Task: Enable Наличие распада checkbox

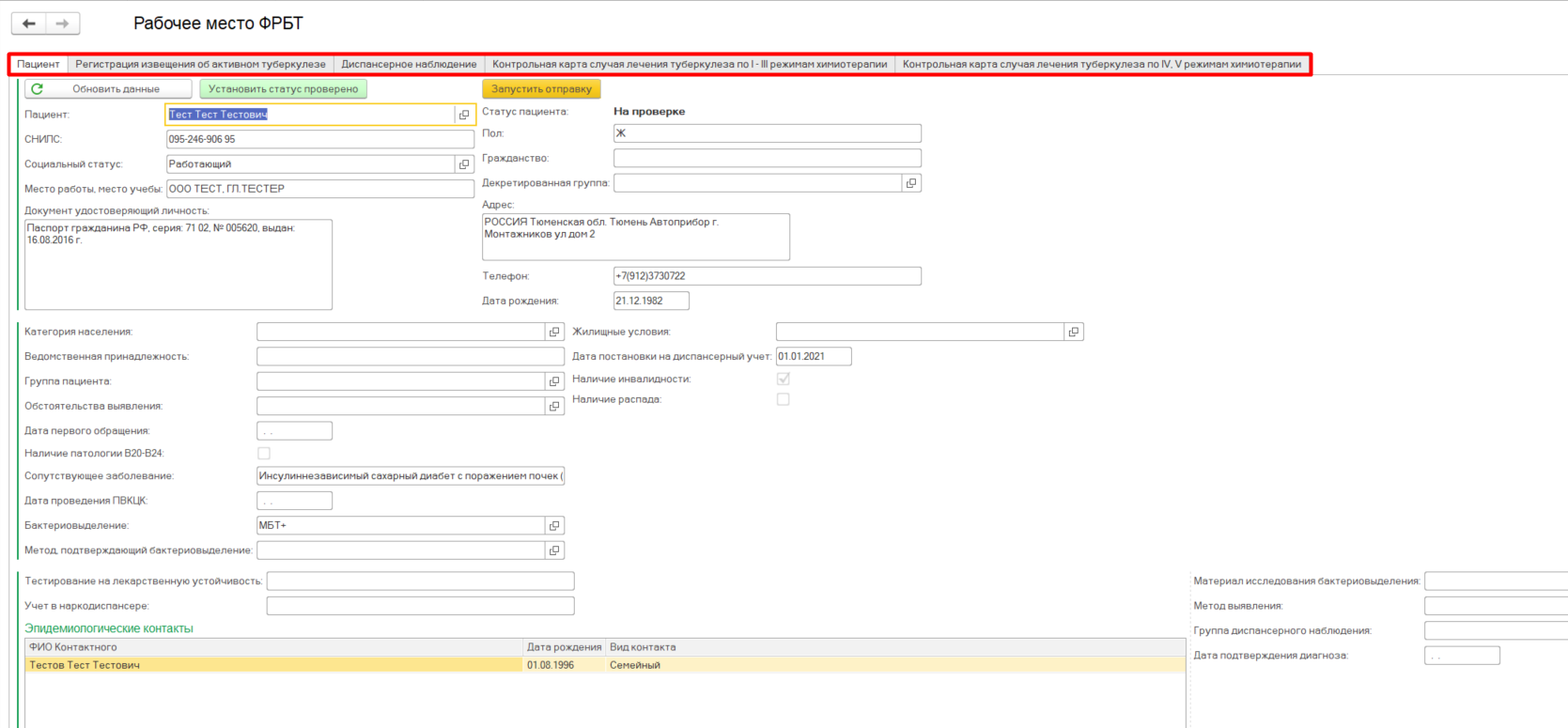Action: pos(783,399)
